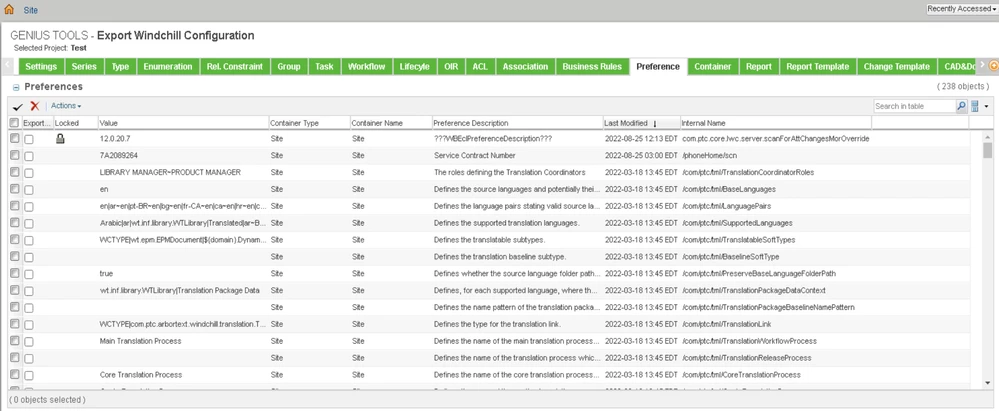Click the Site breadcrumb link
This screenshot has height=411, width=999.
[x=31, y=10]
